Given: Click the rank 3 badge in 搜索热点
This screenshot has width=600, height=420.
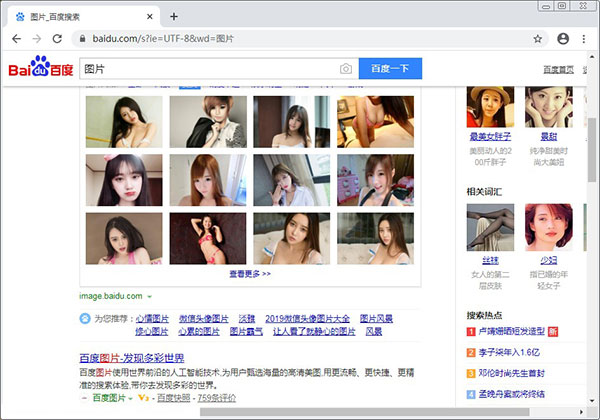Looking at the screenshot, I should [x=471, y=373].
